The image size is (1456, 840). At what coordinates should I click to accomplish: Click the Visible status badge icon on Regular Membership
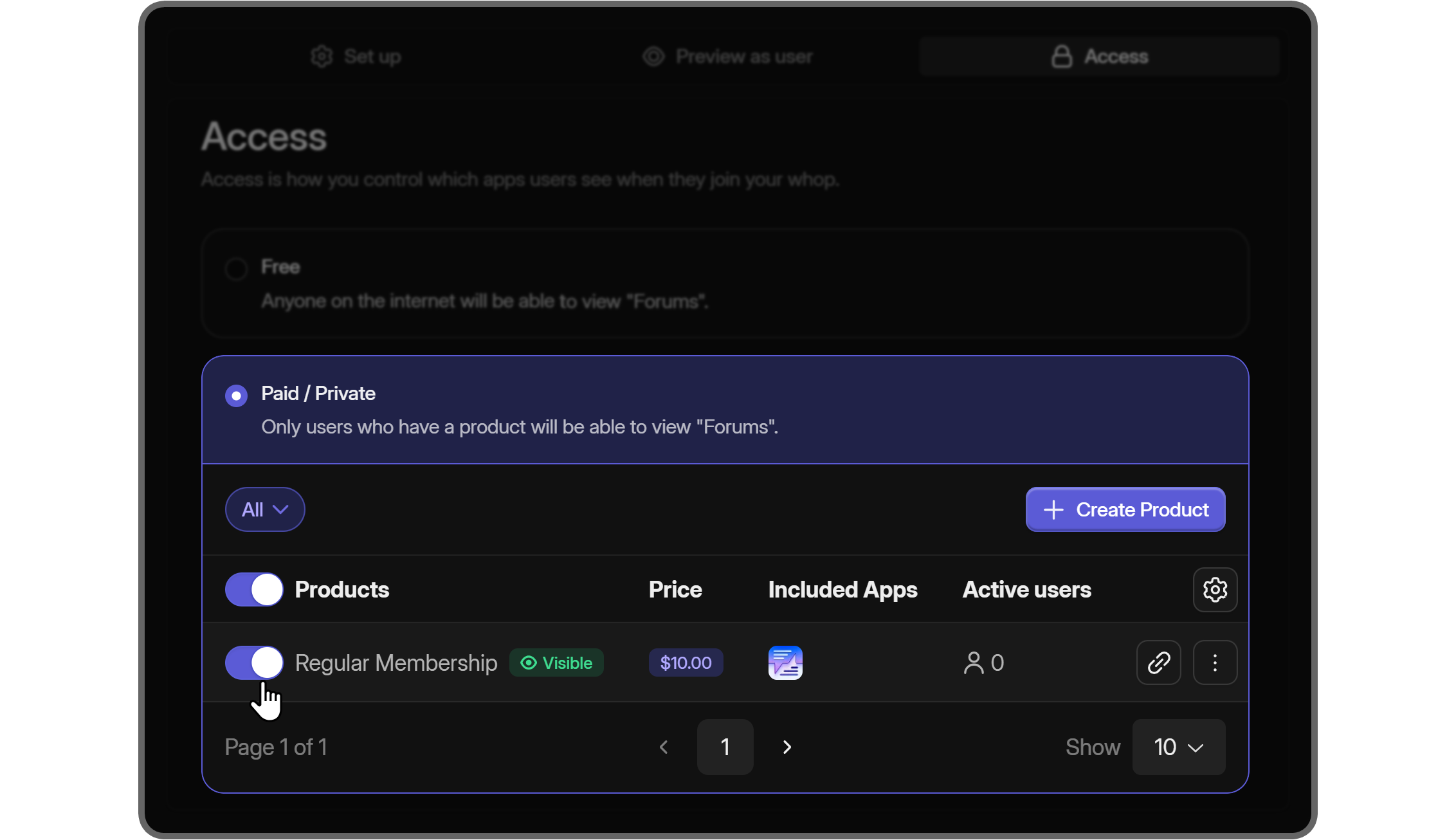pos(528,662)
